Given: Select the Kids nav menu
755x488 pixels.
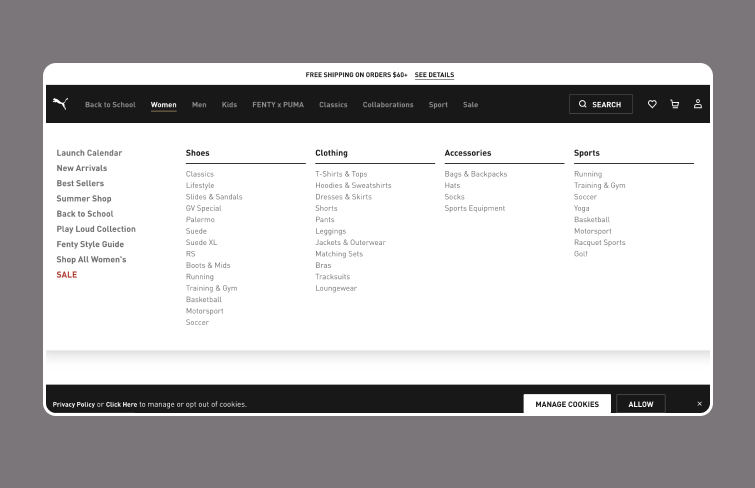Looking at the screenshot, I should tap(229, 105).
